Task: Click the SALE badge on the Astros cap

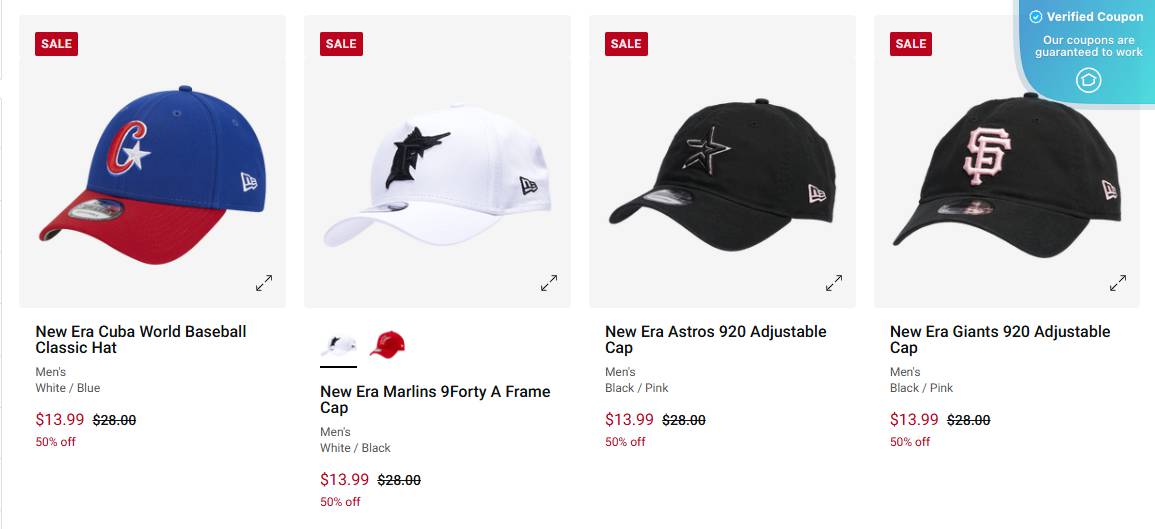Action: (626, 43)
